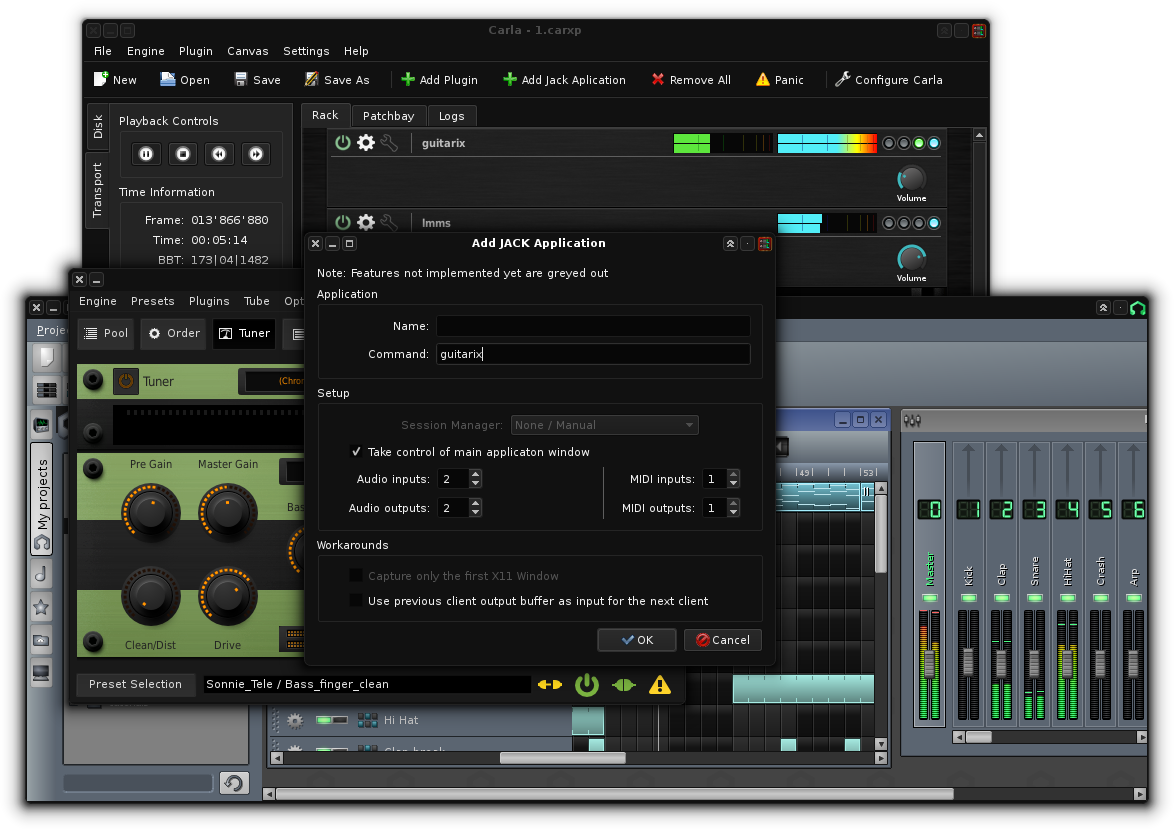Click the guitarix plugin gear settings icon
Viewport: 1174px width, 829px height.
point(366,143)
